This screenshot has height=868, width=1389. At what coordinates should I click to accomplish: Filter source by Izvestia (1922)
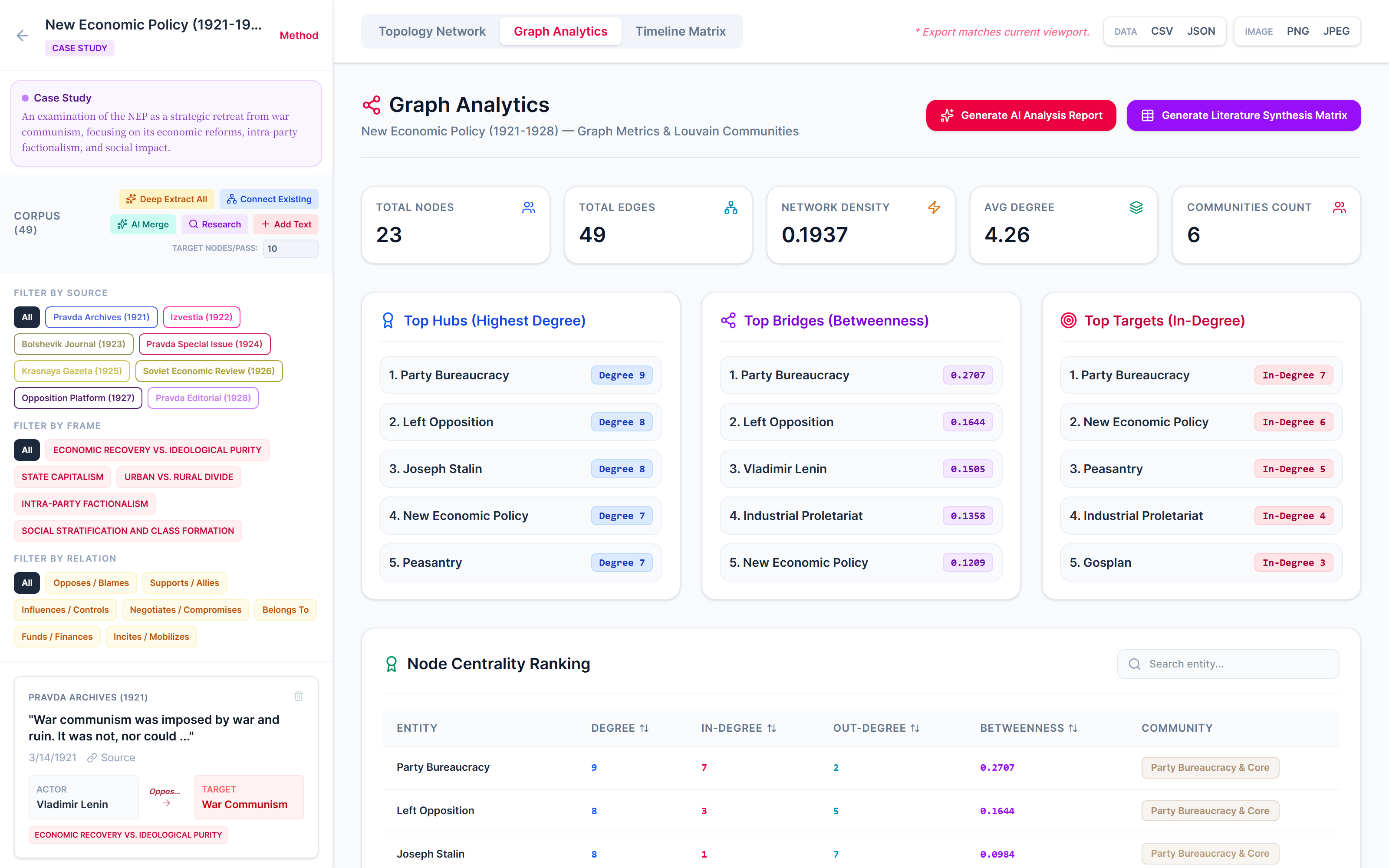coord(201,317)
